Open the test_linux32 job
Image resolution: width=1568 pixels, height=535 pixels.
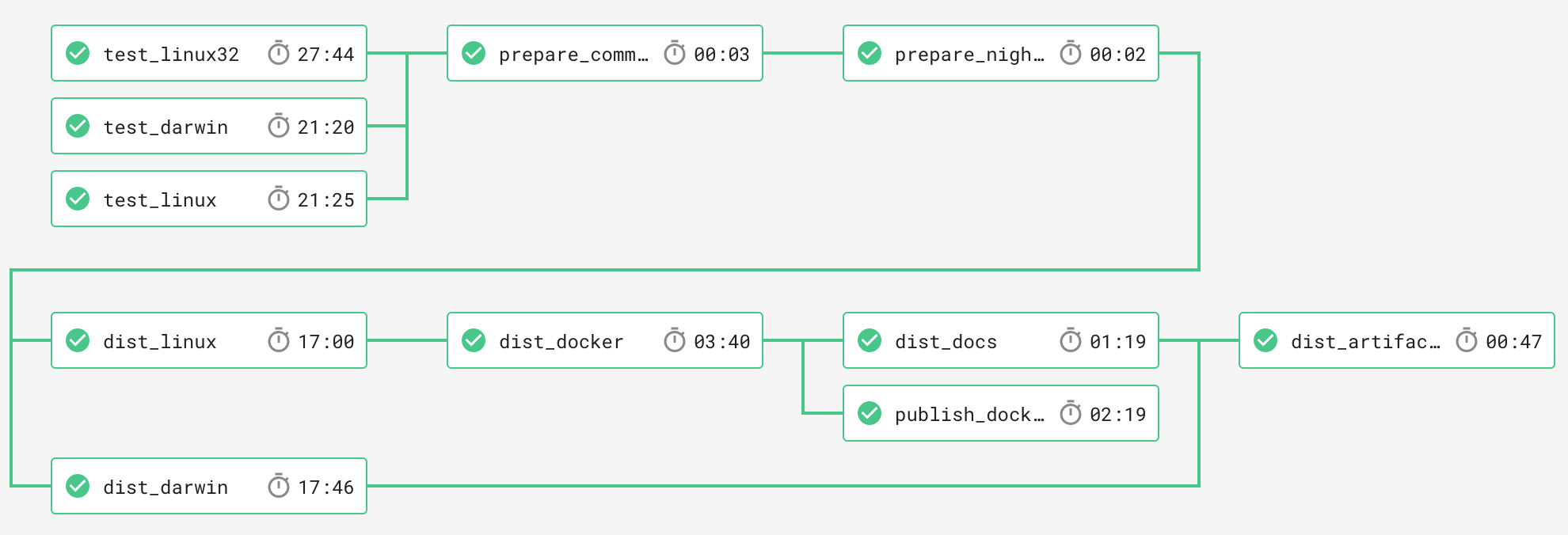click(x=171, y=54)
